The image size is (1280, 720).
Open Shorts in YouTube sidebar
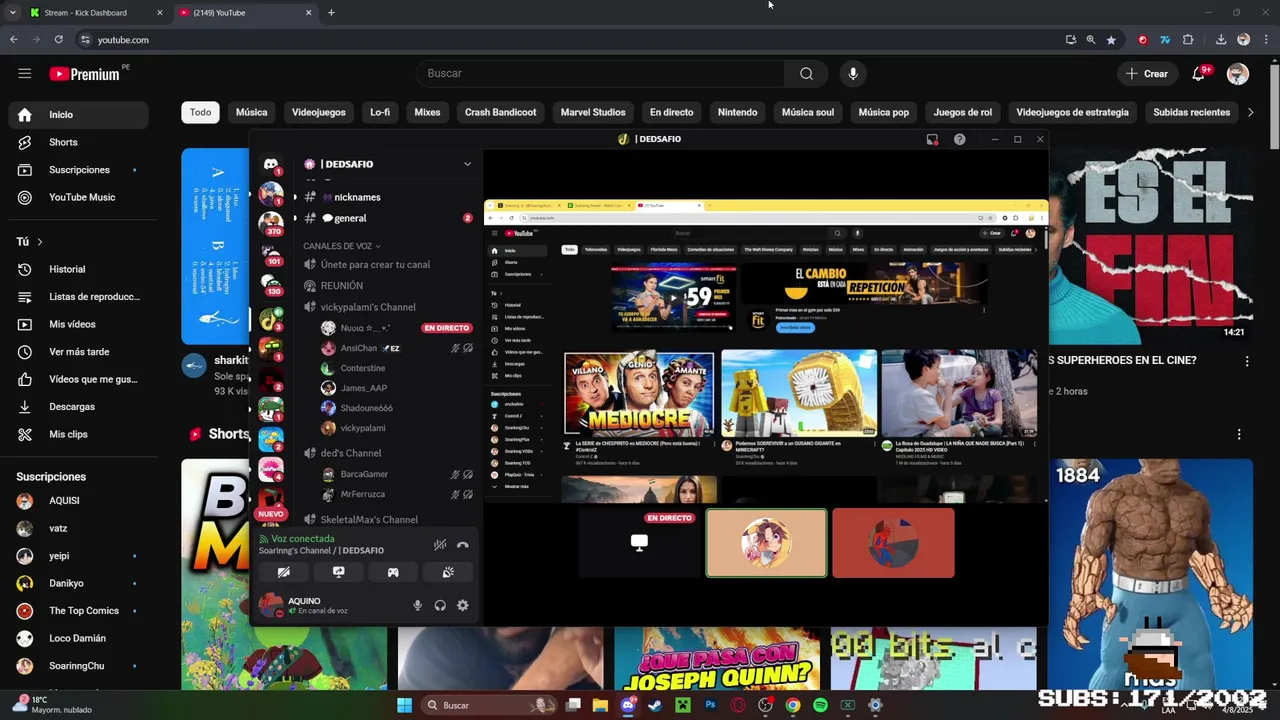point(78,142)
